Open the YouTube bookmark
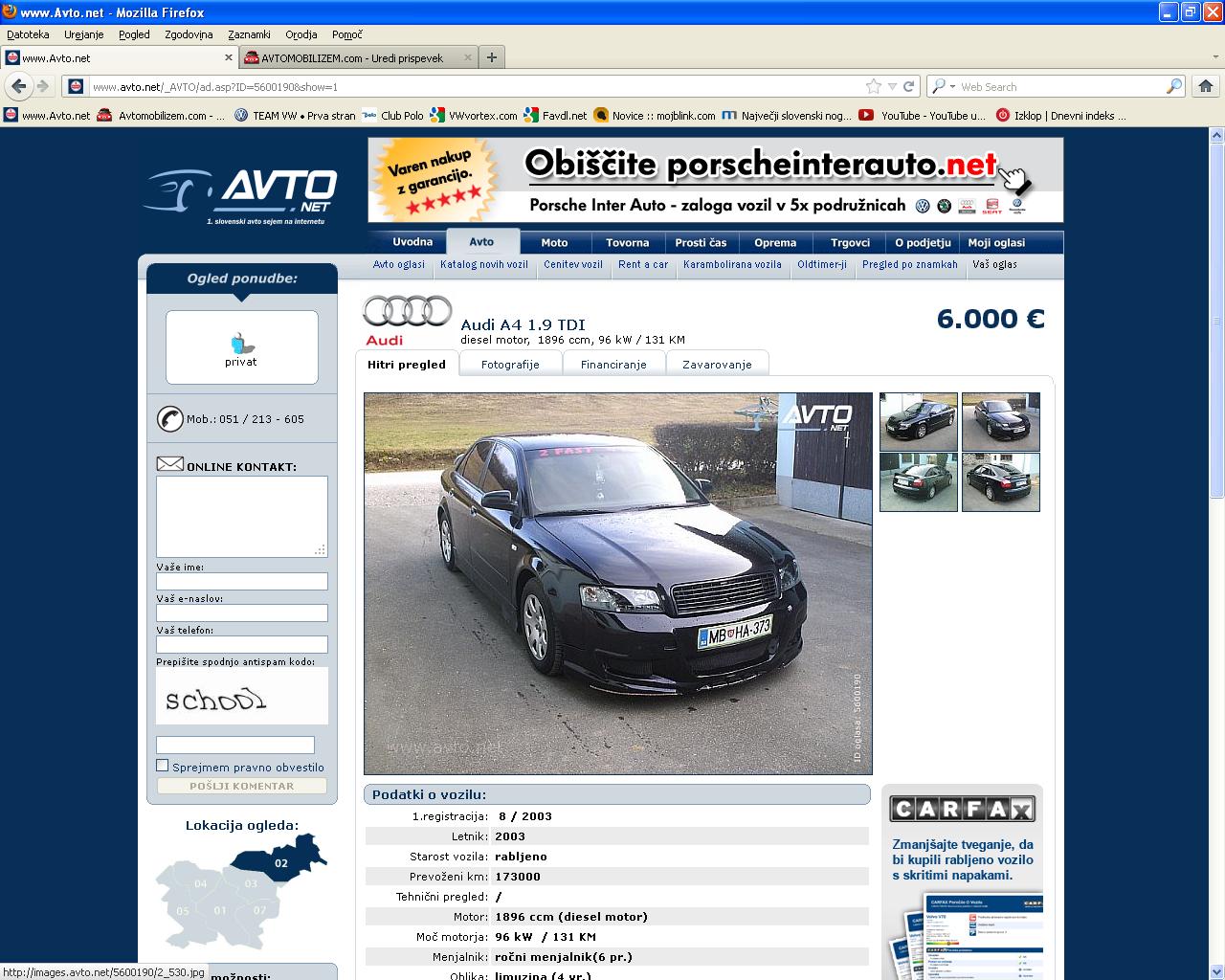 point(922,115)
